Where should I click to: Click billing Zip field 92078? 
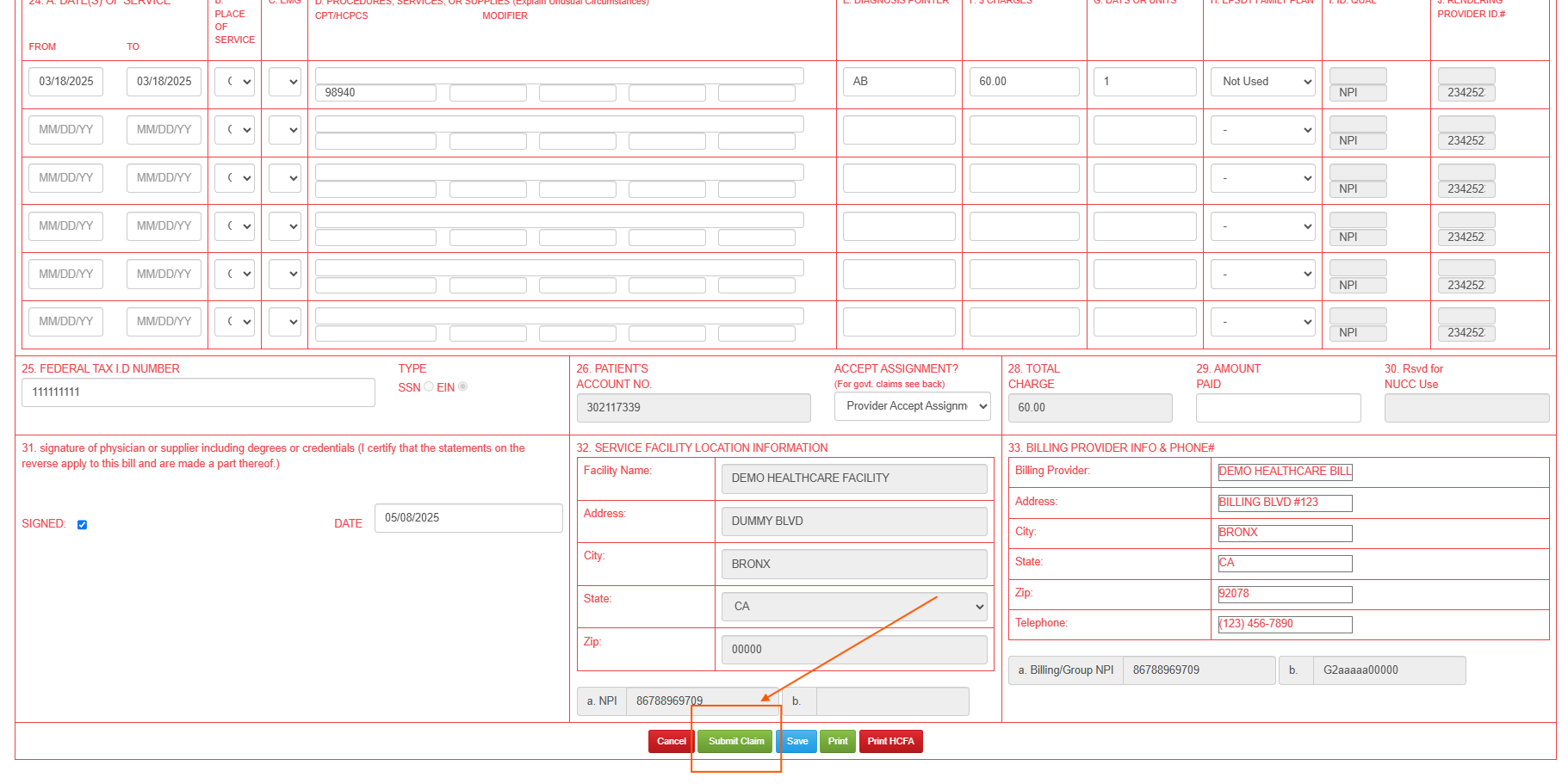(1285, 594)
